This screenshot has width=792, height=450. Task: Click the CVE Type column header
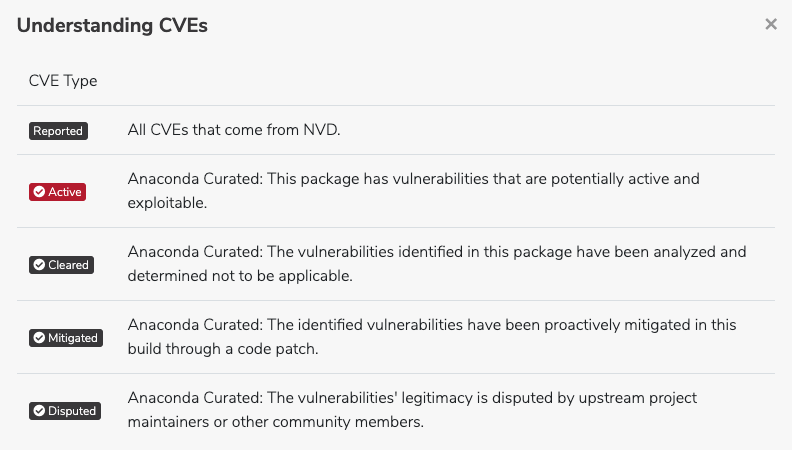63,81
